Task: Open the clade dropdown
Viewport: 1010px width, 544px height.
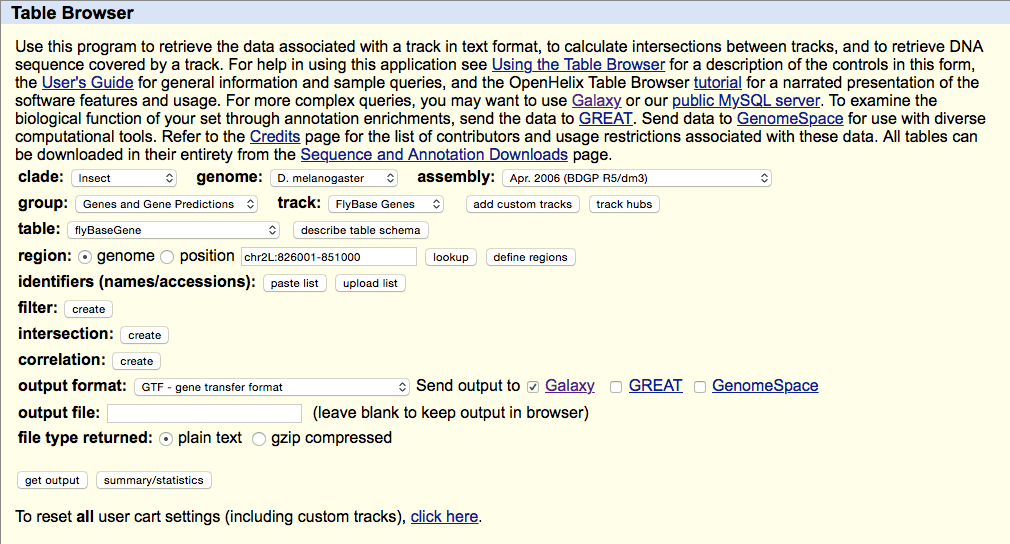Action: coord(124,178)
